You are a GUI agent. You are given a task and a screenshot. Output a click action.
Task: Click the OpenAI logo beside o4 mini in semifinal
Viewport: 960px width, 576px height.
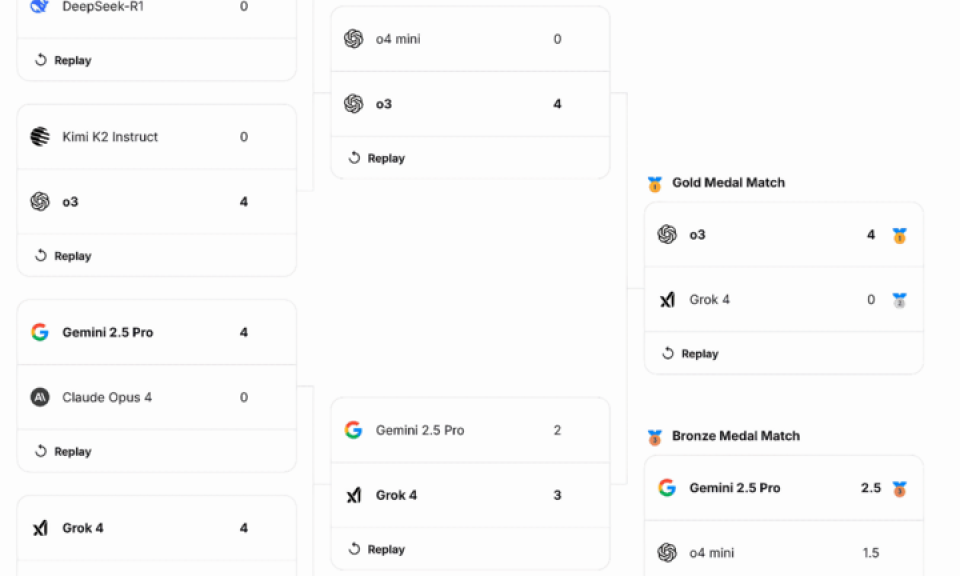pyautogui.click(x=354, y=39)
